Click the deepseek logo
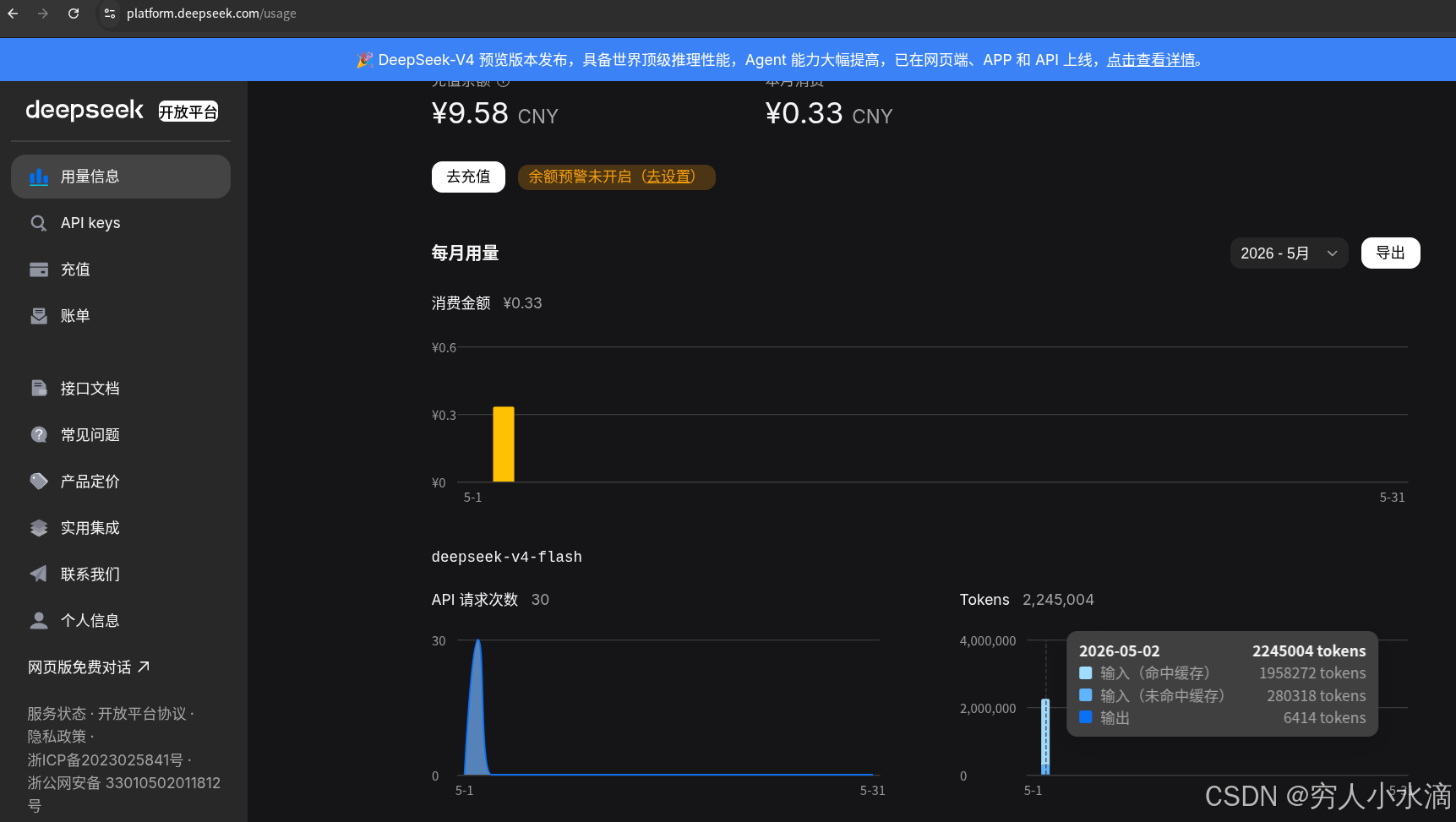The height and width of the screenshot is (822, 1456). 85,110
